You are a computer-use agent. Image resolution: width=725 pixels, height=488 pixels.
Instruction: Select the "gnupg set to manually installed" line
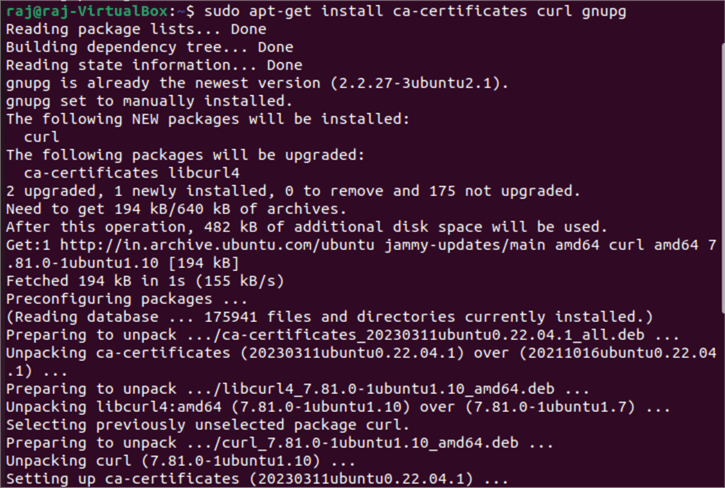tap(148, 101)
